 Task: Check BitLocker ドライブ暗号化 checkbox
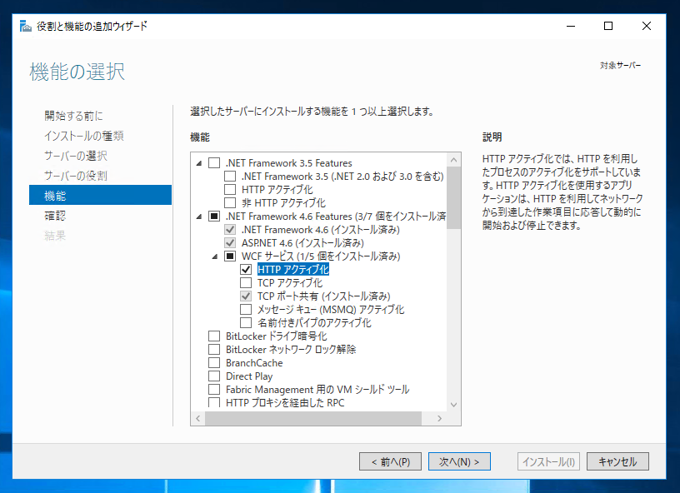click(214, 336)
